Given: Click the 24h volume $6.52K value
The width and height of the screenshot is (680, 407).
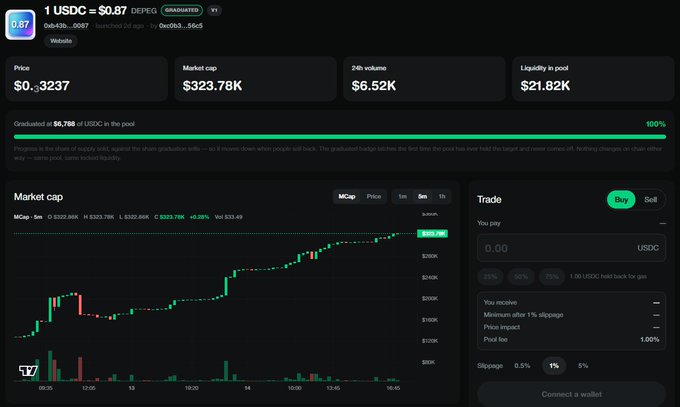Looking at the screenshot, I should (x=374, y=86).
